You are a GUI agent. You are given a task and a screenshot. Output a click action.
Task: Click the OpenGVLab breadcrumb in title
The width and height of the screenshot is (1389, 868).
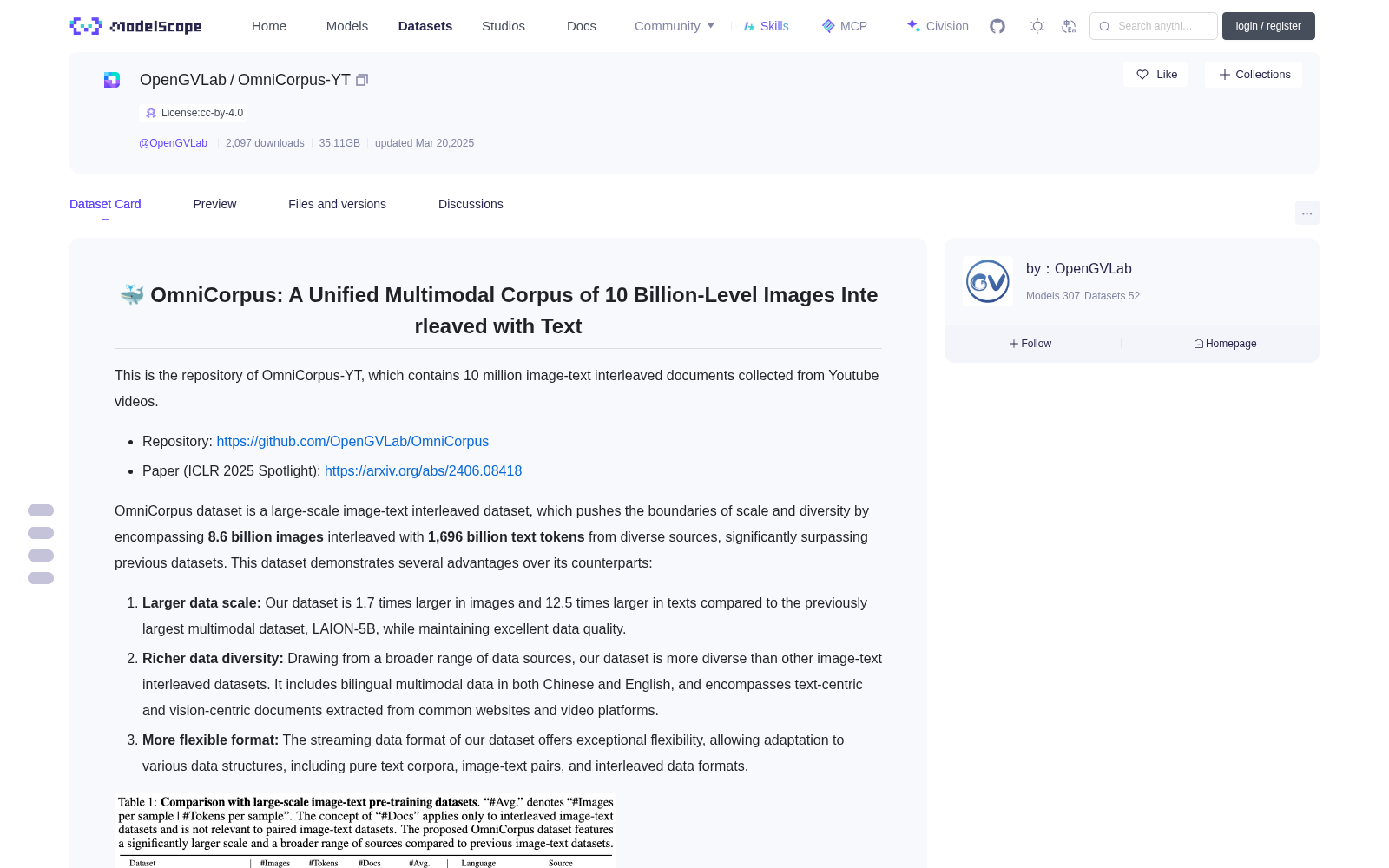(x=182, y=80)
